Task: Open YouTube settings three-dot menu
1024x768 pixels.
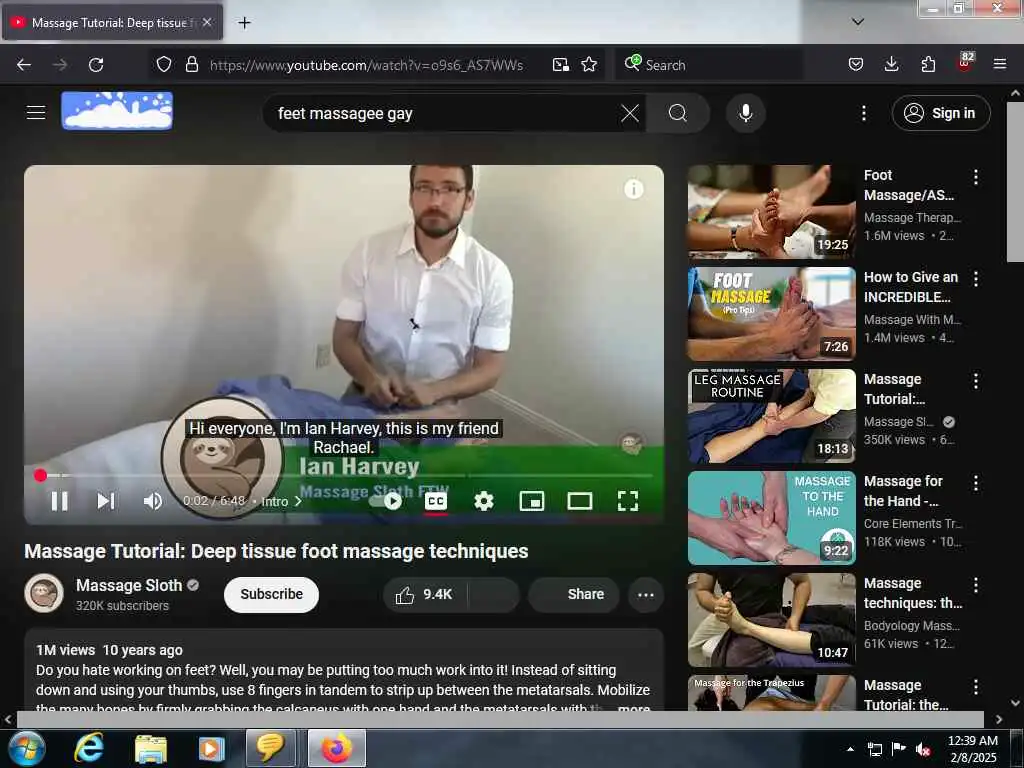Action: (863, 113)
